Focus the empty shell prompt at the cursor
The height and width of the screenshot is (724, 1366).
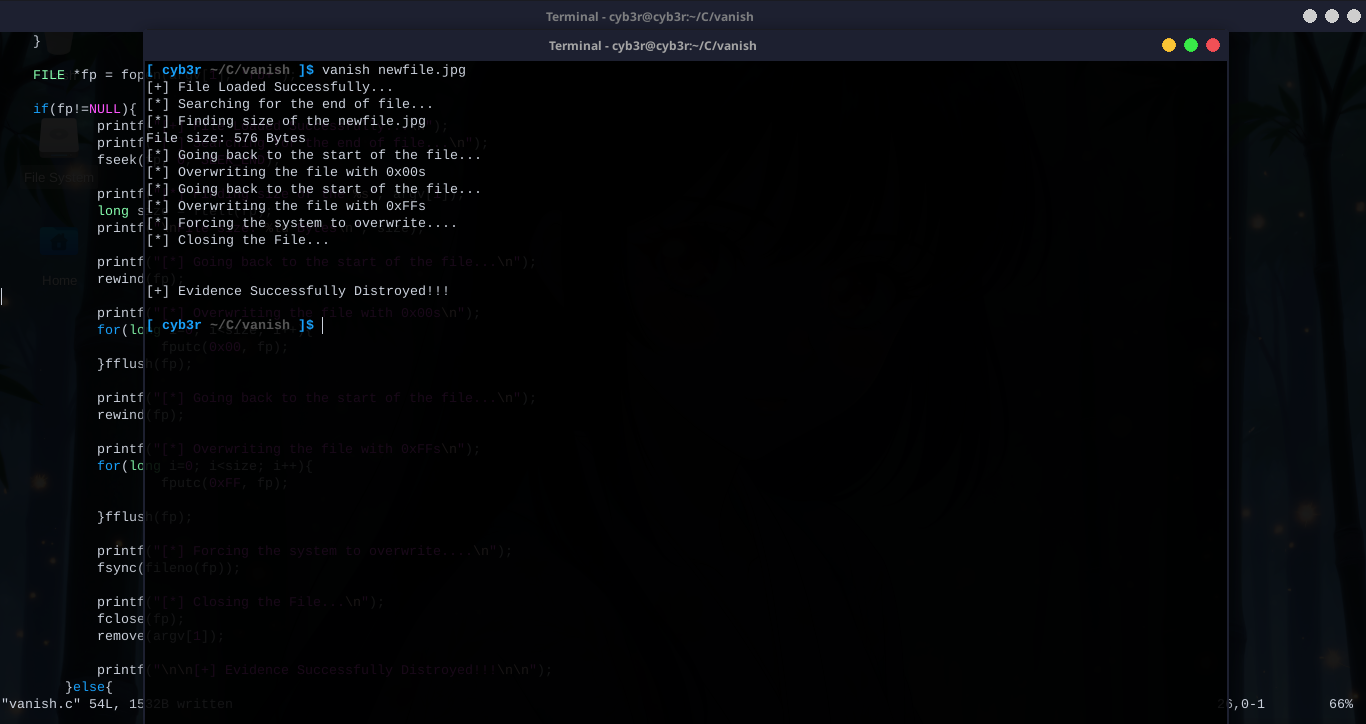click(322, 325)
